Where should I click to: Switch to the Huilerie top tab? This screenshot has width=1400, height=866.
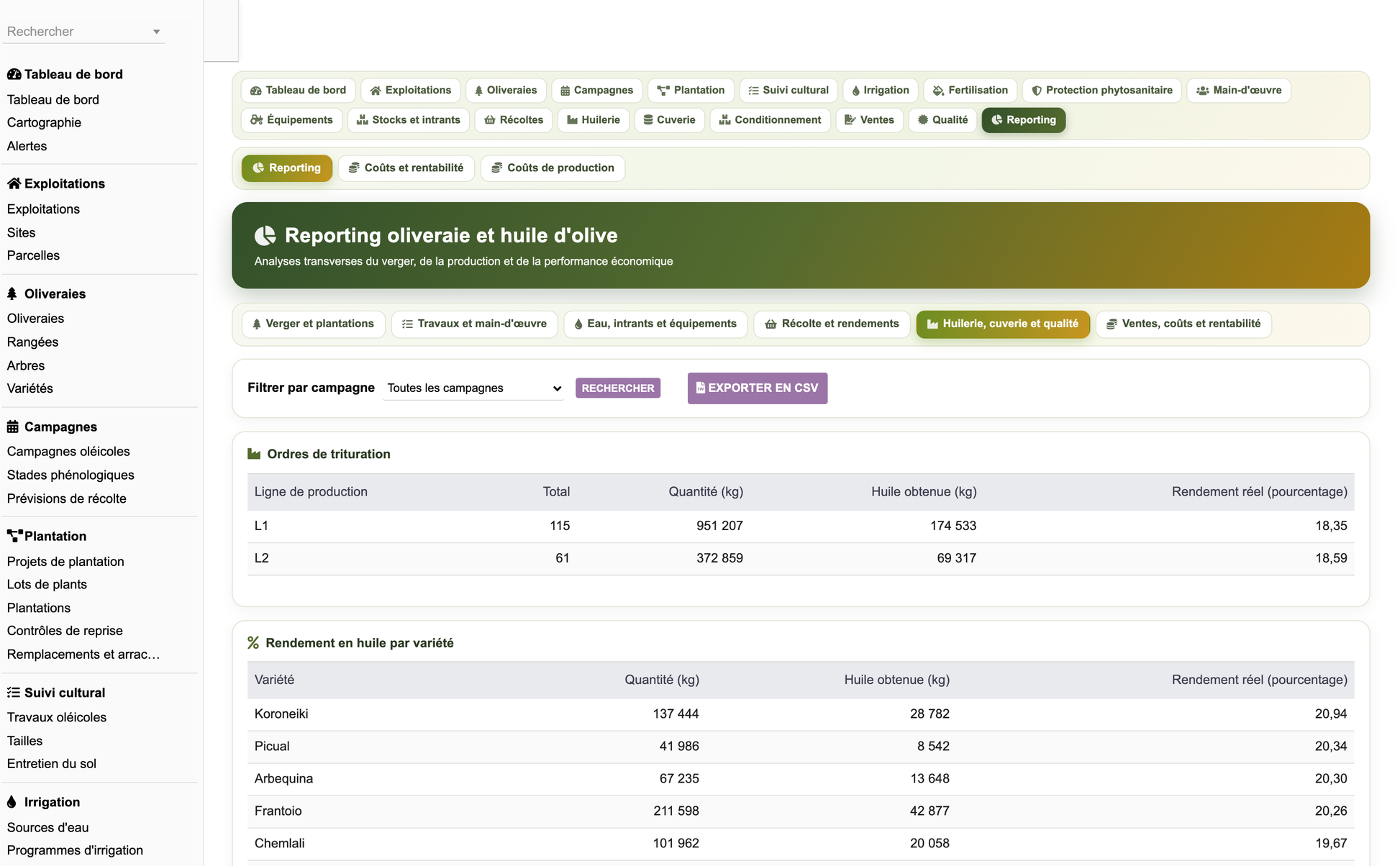(594, 120)
